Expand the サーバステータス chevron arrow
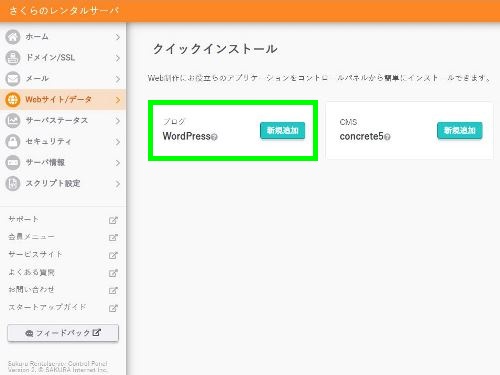This screenshot has width=500, height=375. click(x=117, y=121)
